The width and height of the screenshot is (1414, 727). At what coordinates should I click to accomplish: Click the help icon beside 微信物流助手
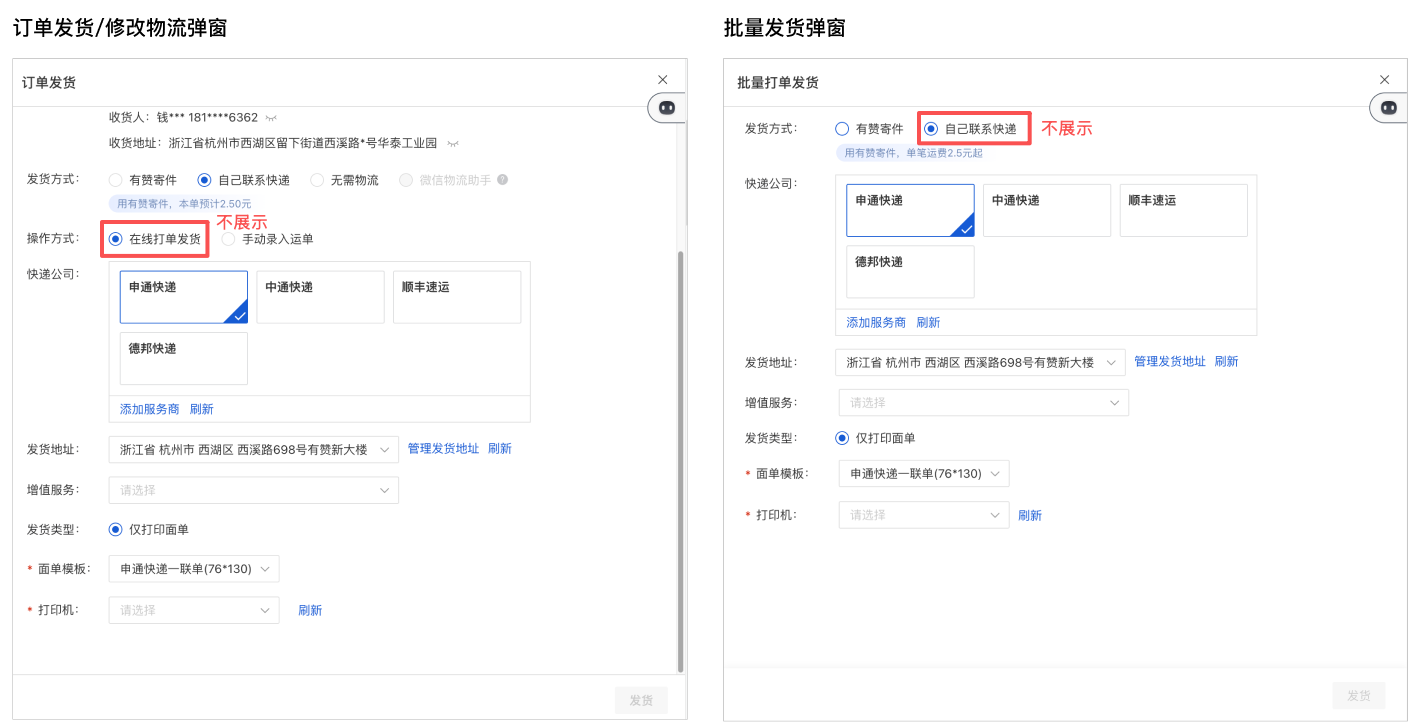503,180
